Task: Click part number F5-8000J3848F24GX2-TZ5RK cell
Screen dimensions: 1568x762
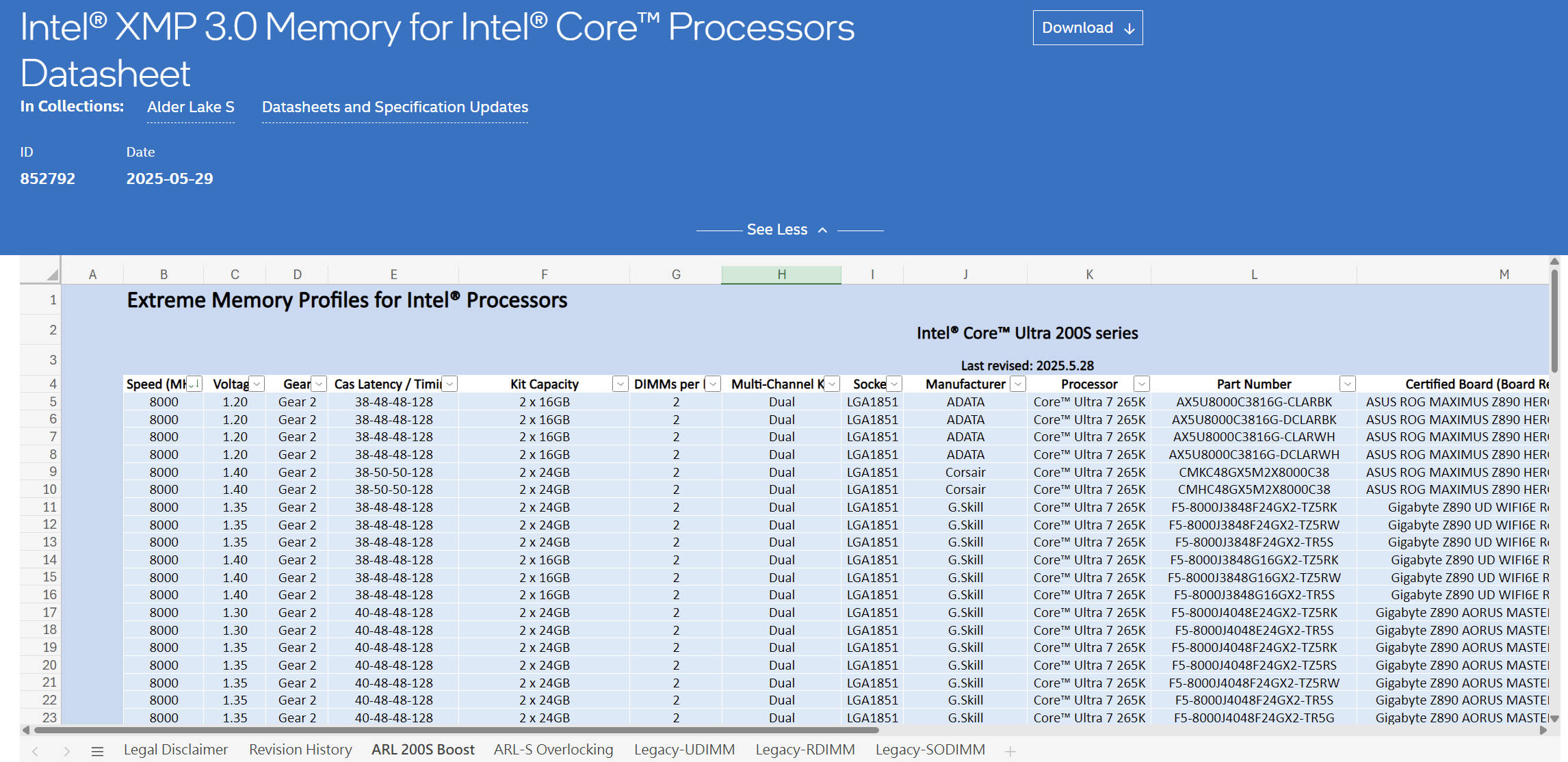Action: coord(1254,507)
